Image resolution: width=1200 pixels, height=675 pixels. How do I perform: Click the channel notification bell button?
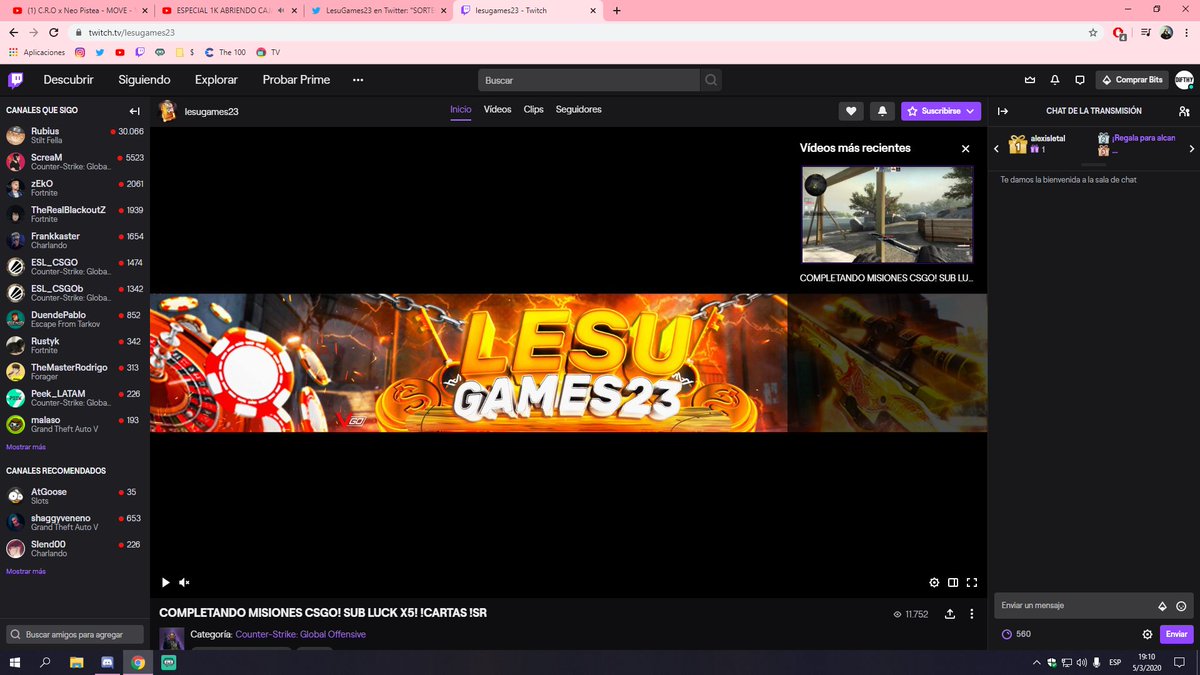pyautogui.click(x=882, y=111)
